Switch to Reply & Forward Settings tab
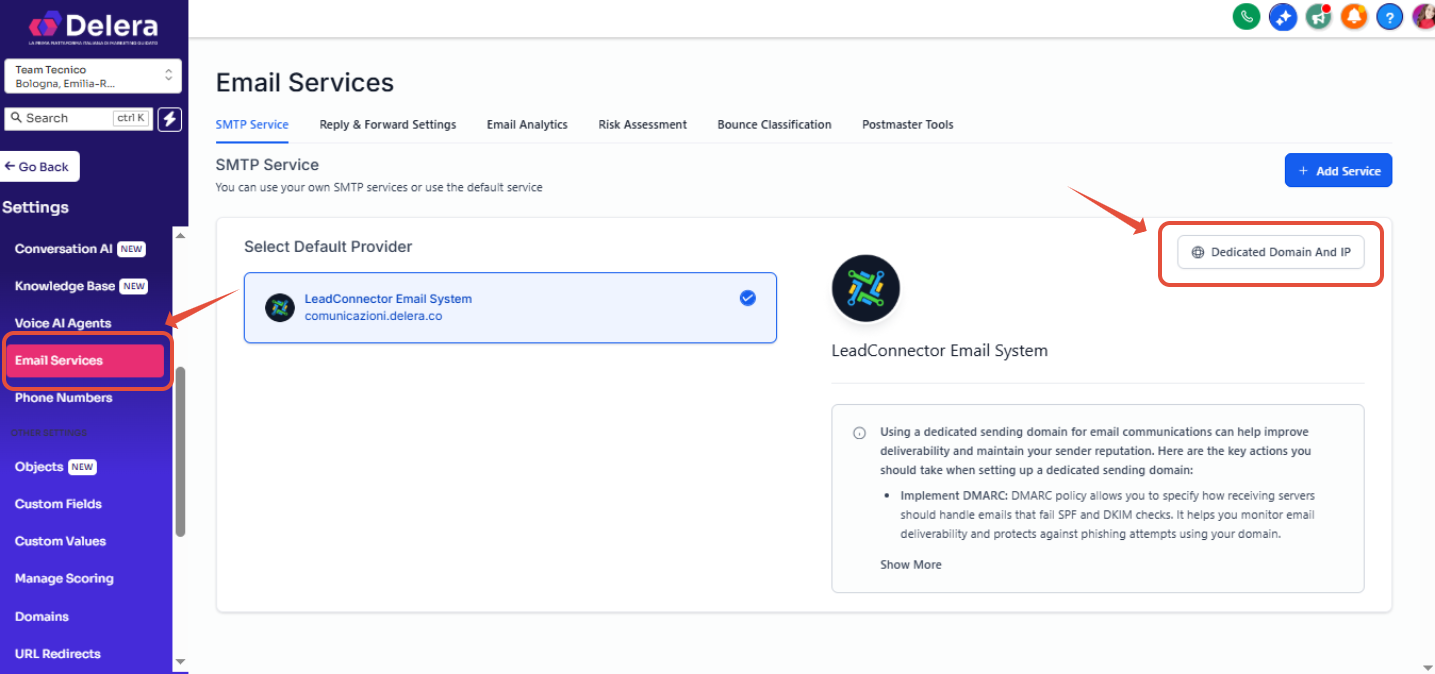This screenshot has height=674, width=1435. pos(388,125)
